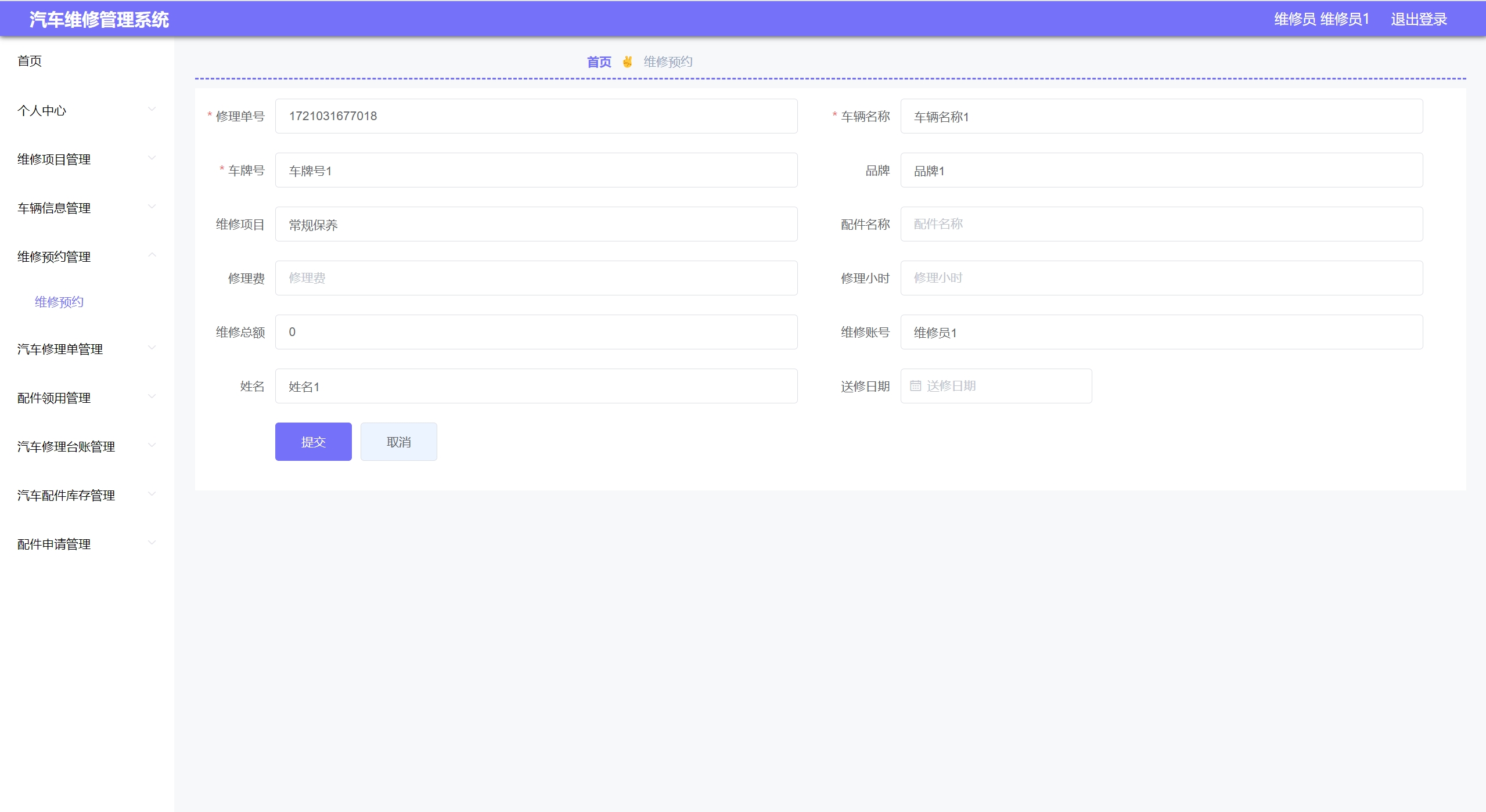Image resolution: width=1486 pixels, height=812 pixels.
Task: Expand the 个人中心 menu chevron
Action: 152,110
